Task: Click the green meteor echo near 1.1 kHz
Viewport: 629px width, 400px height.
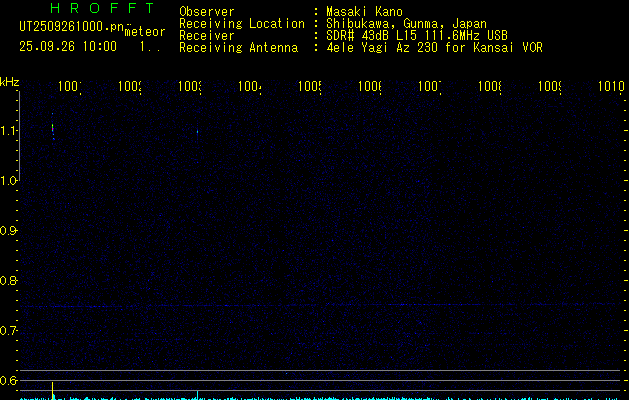Action: [x=52, y=128]
